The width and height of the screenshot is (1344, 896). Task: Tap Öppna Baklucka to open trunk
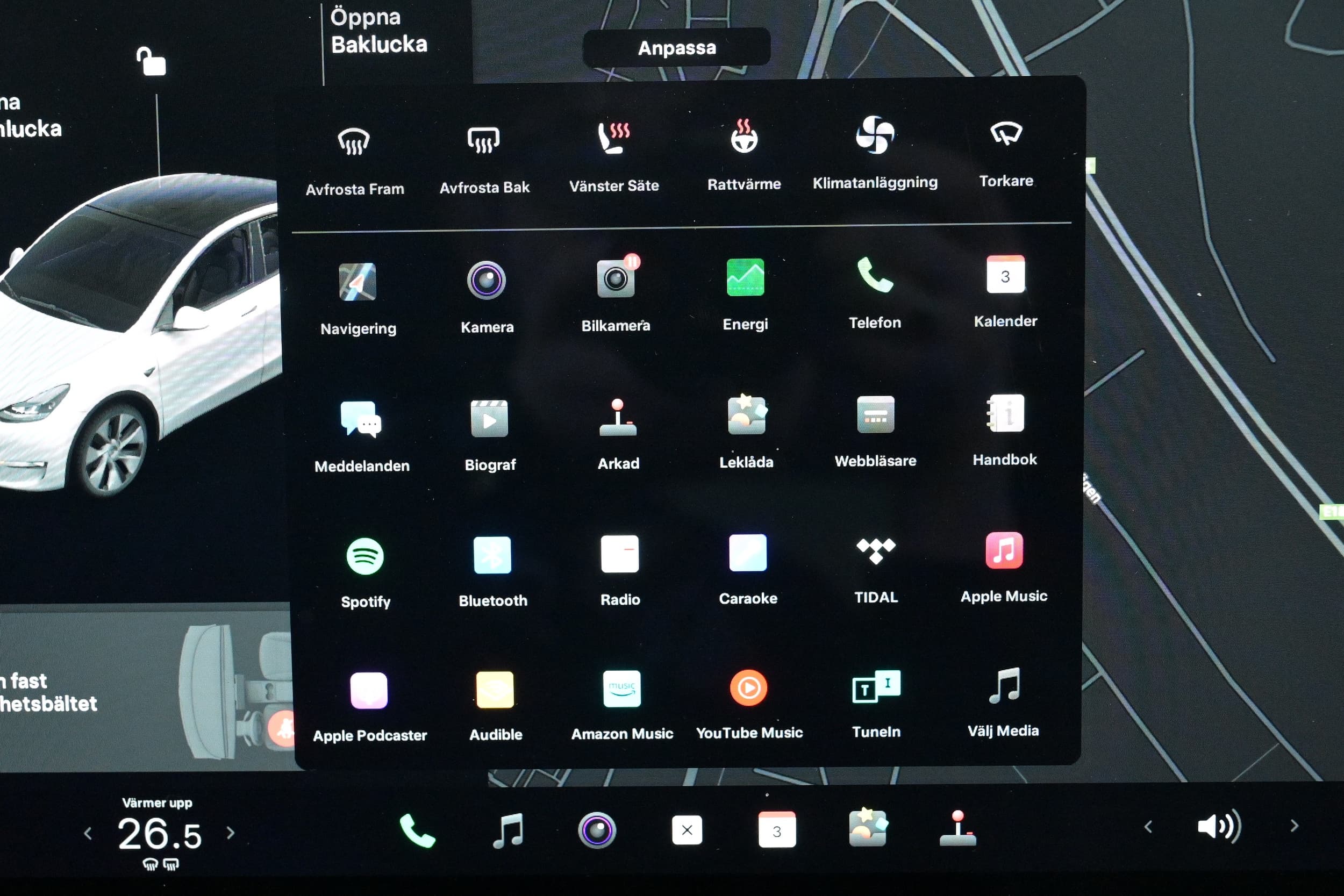click(378, 31)
